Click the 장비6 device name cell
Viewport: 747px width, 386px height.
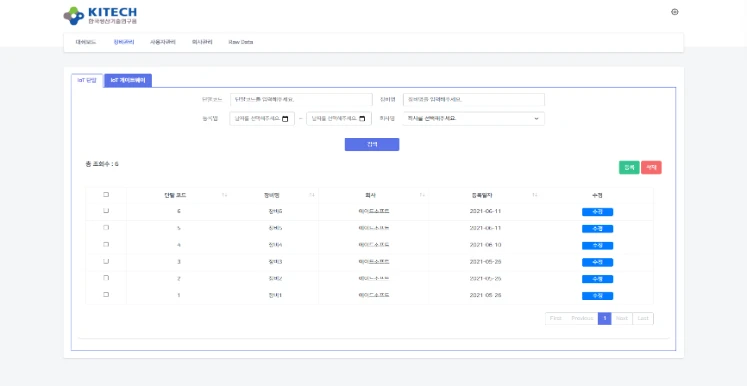[x=275, y=211]
